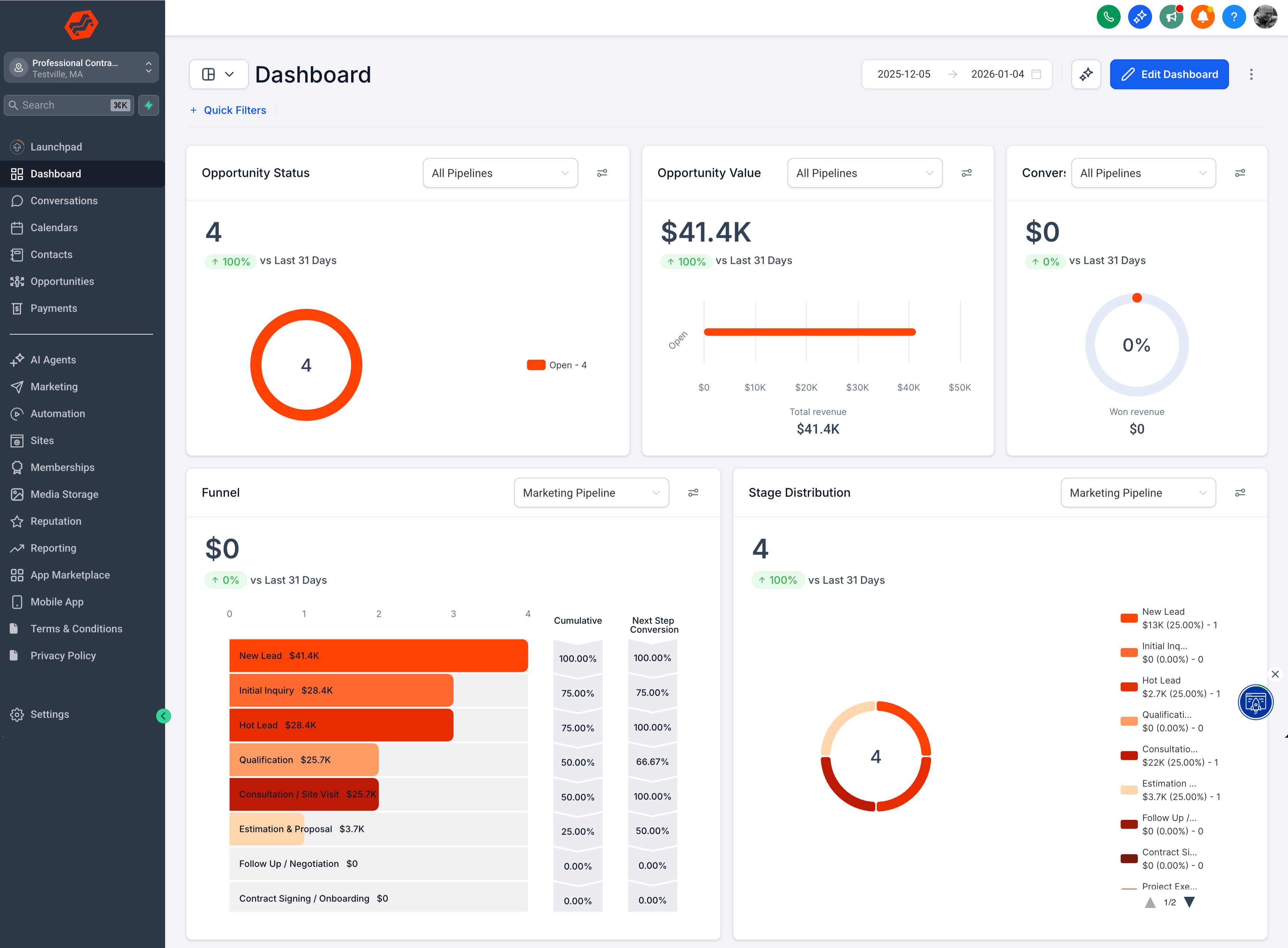
Task: Click the blue help question mark icon
Action: [x=1233, y=17]
